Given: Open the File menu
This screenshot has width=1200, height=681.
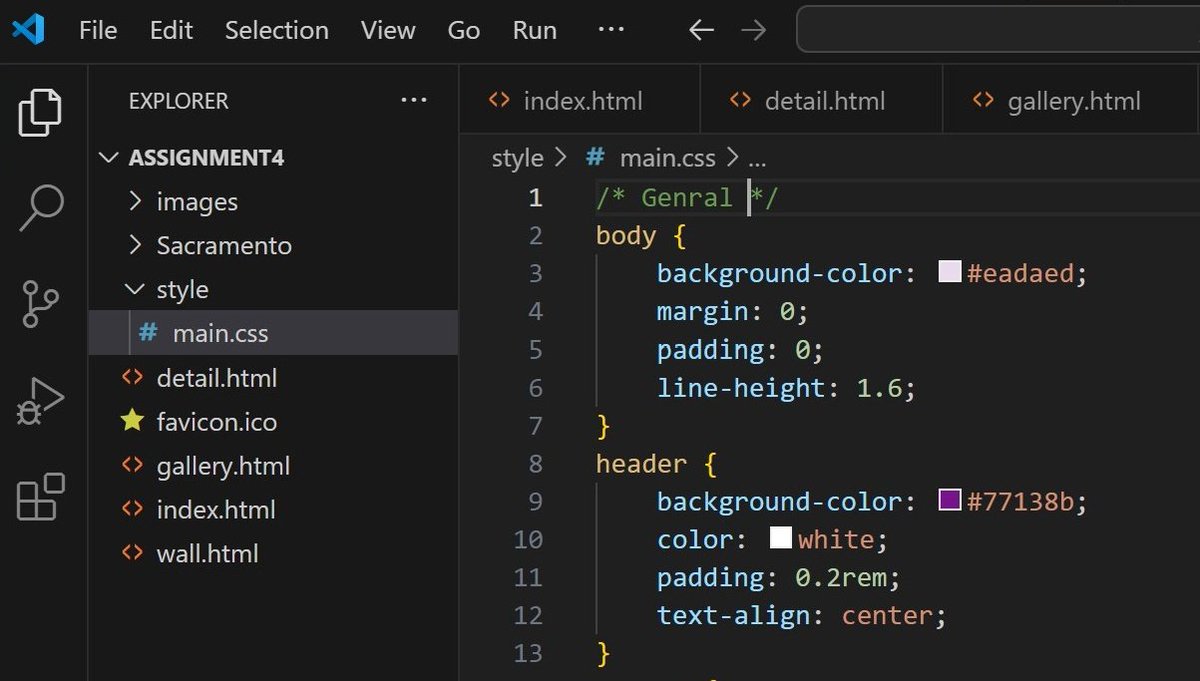Looking at the screenshot, I should [x=98, y=30].
